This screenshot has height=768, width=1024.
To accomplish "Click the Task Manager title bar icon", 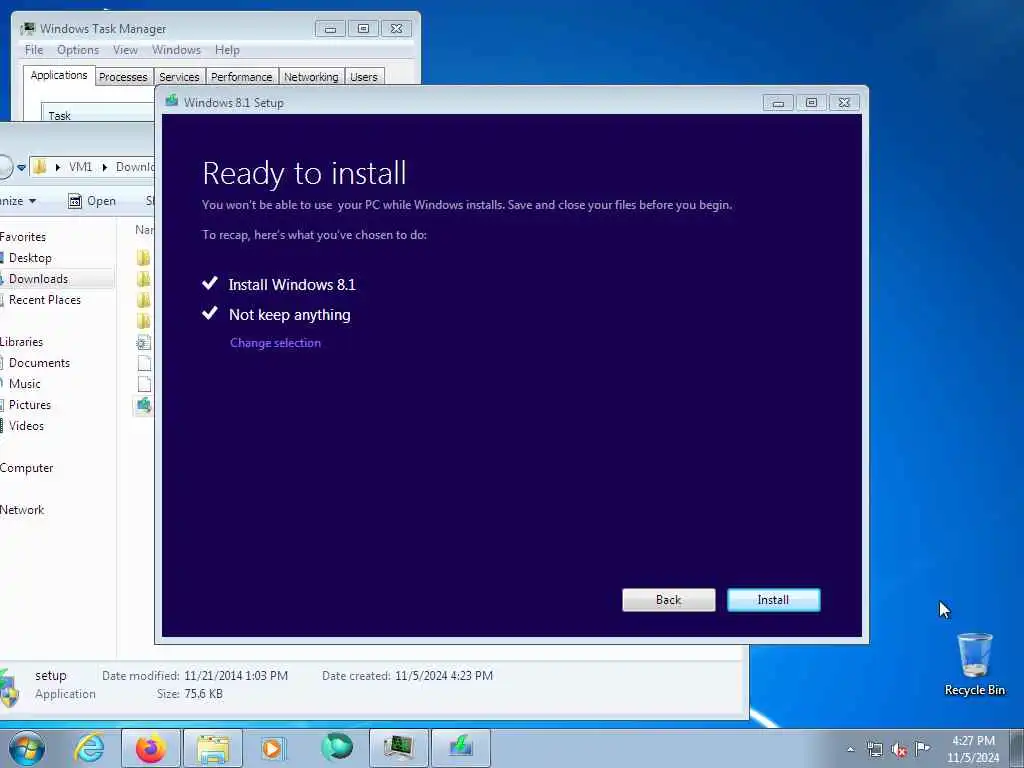I will coord(27,28).
